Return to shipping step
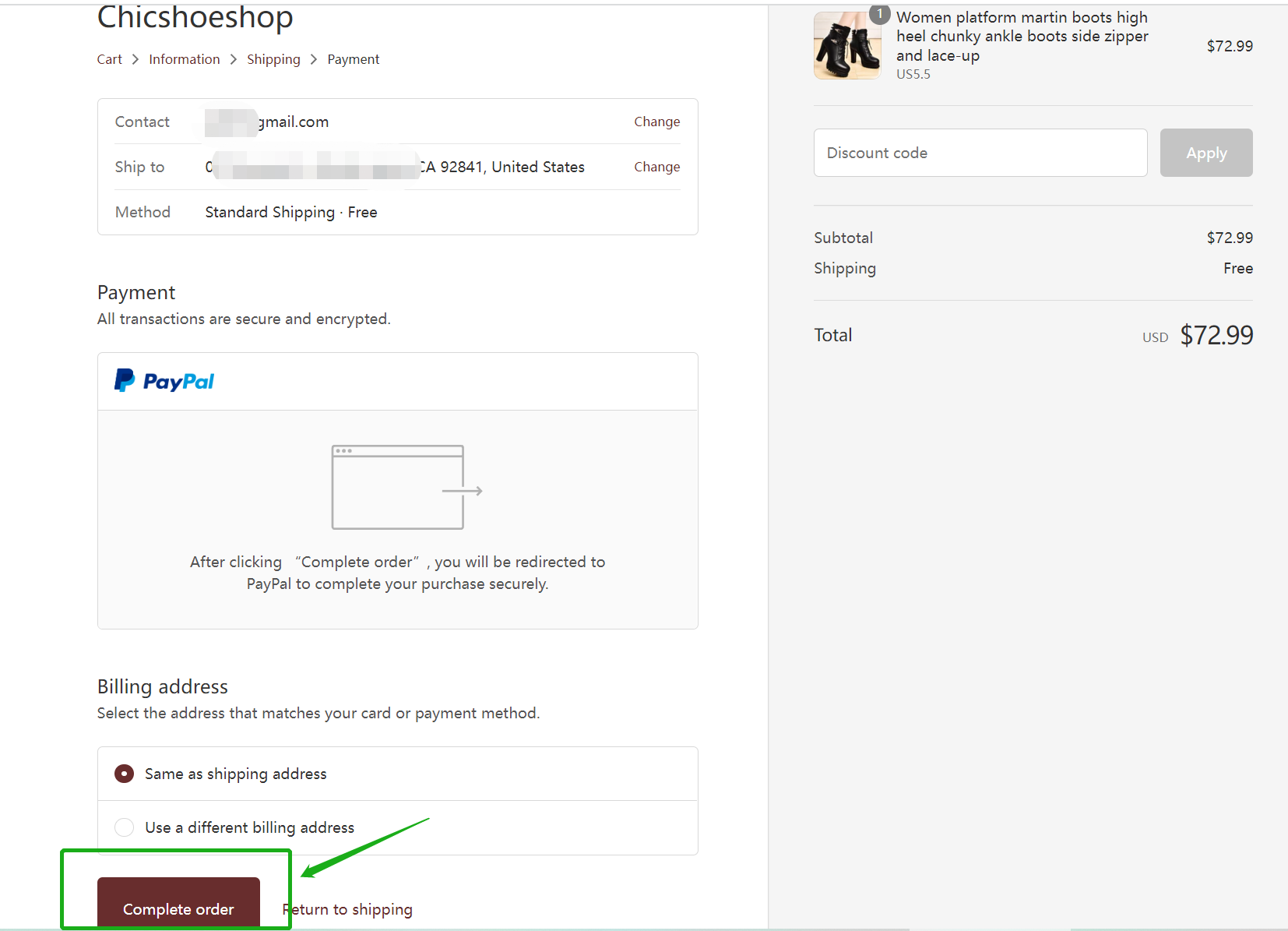The image size is (1288, 931). [x=347, y=909]
